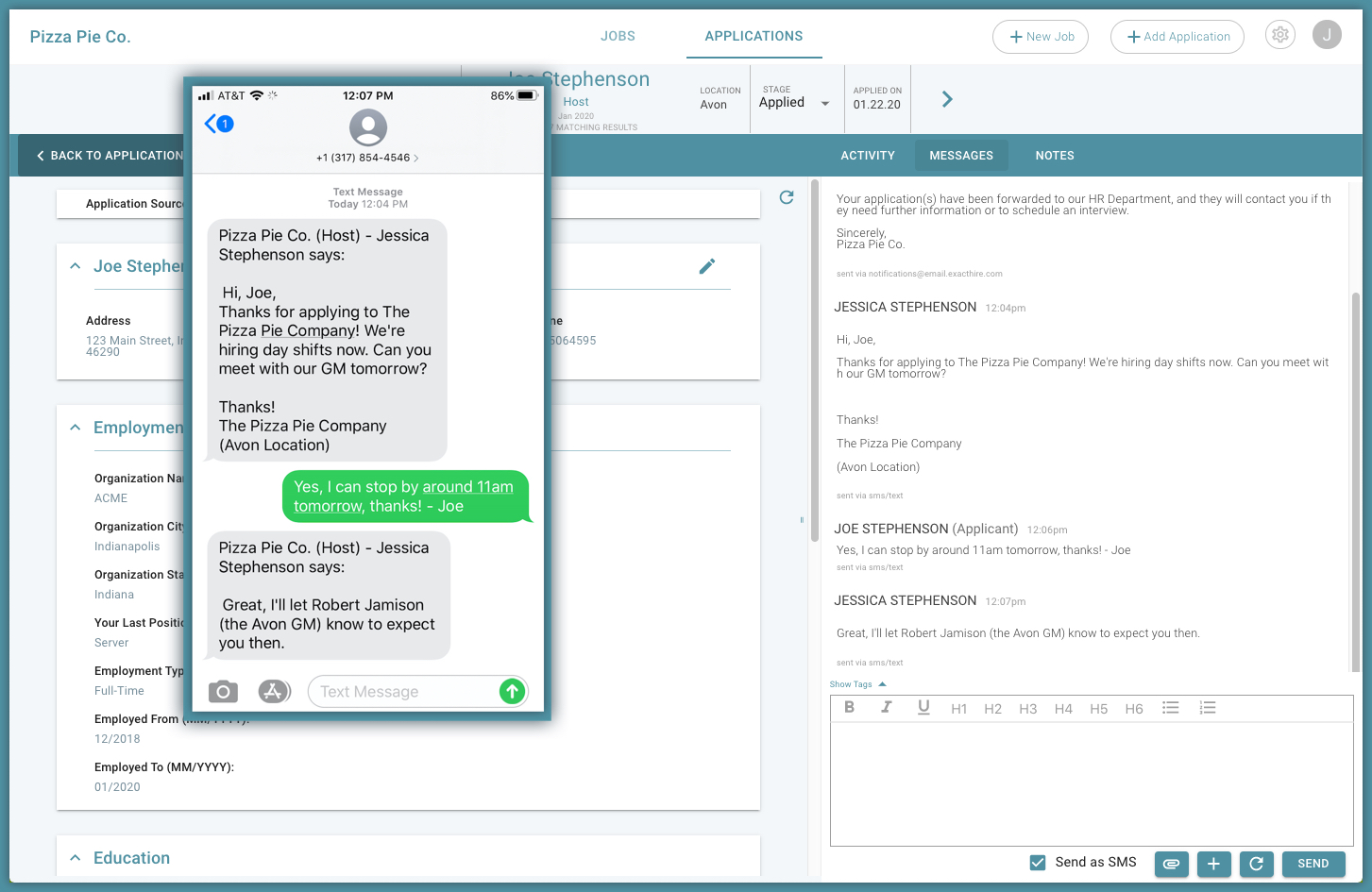Insert a numbered list in the editor
This screenshot has width=1372, height=892.
point(1208,707)
